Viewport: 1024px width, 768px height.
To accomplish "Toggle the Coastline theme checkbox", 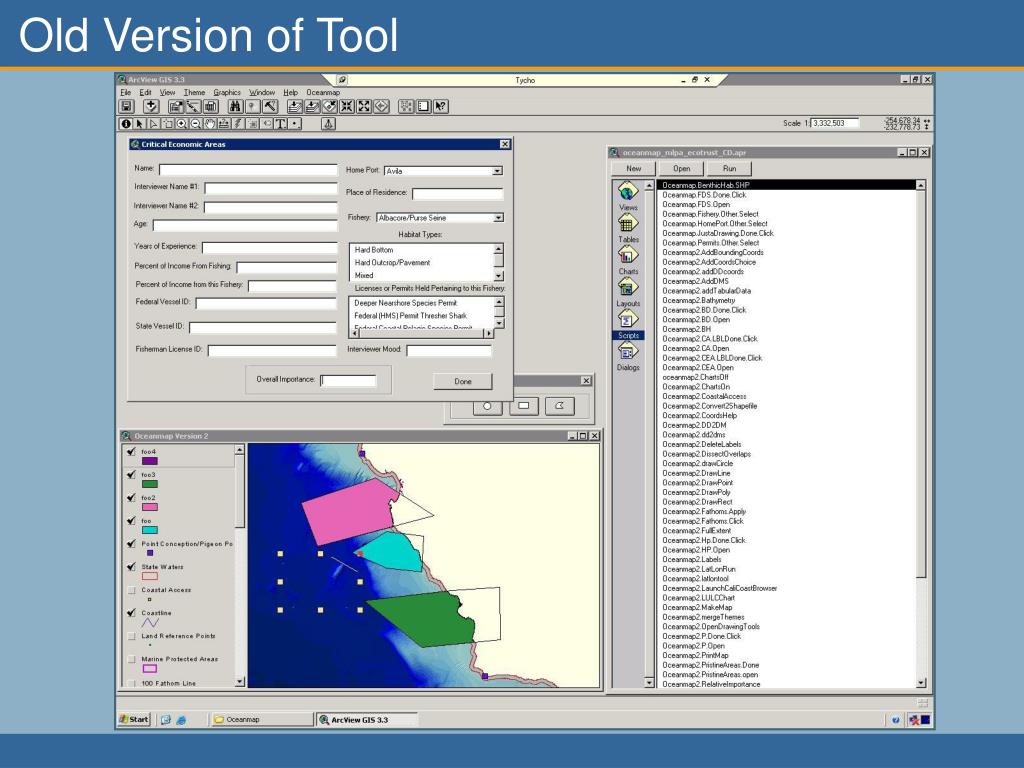I will click(x=131, y=613).
